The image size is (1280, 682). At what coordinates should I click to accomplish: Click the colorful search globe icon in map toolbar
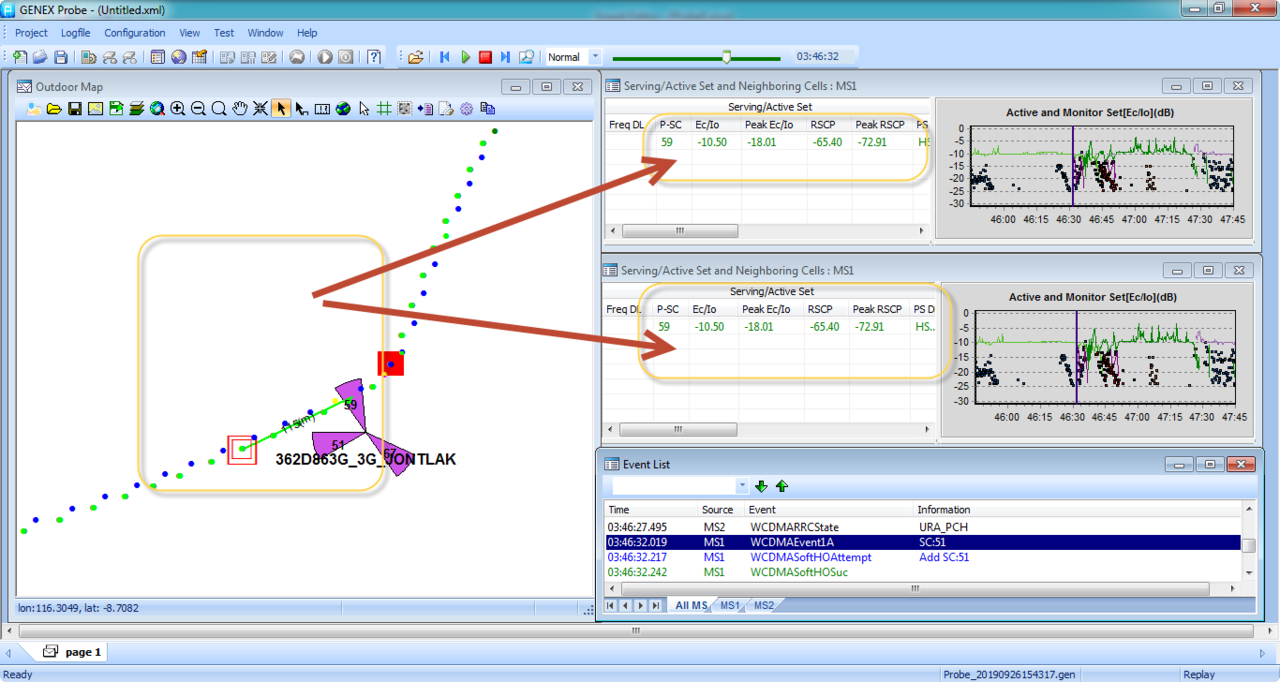[x=157, y=108]
